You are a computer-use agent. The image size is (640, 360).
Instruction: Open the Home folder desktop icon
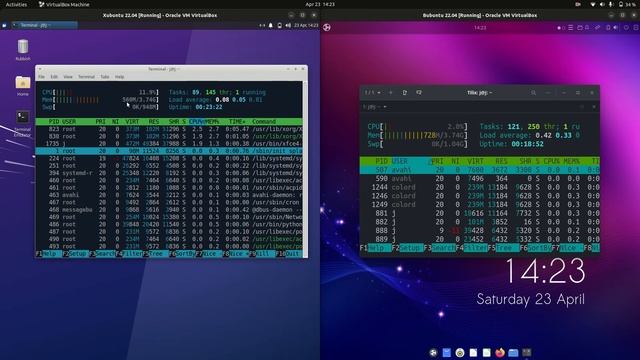(23, 85)
